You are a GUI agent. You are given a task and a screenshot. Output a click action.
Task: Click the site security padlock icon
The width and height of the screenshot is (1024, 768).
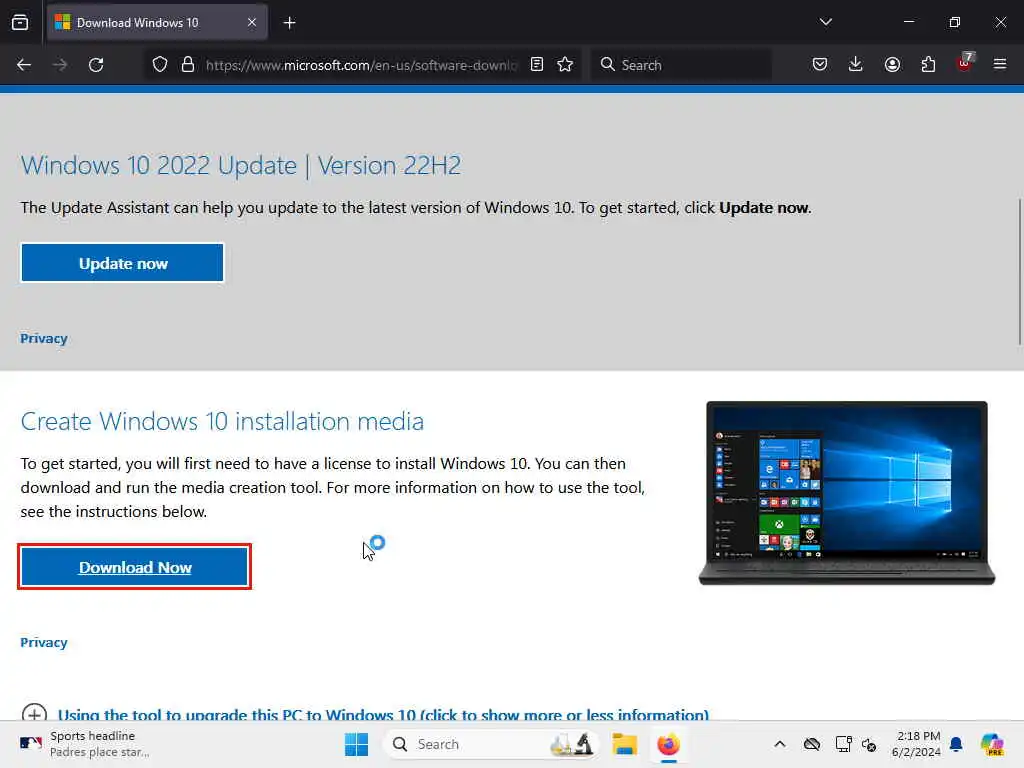click(x=188, y=64)
